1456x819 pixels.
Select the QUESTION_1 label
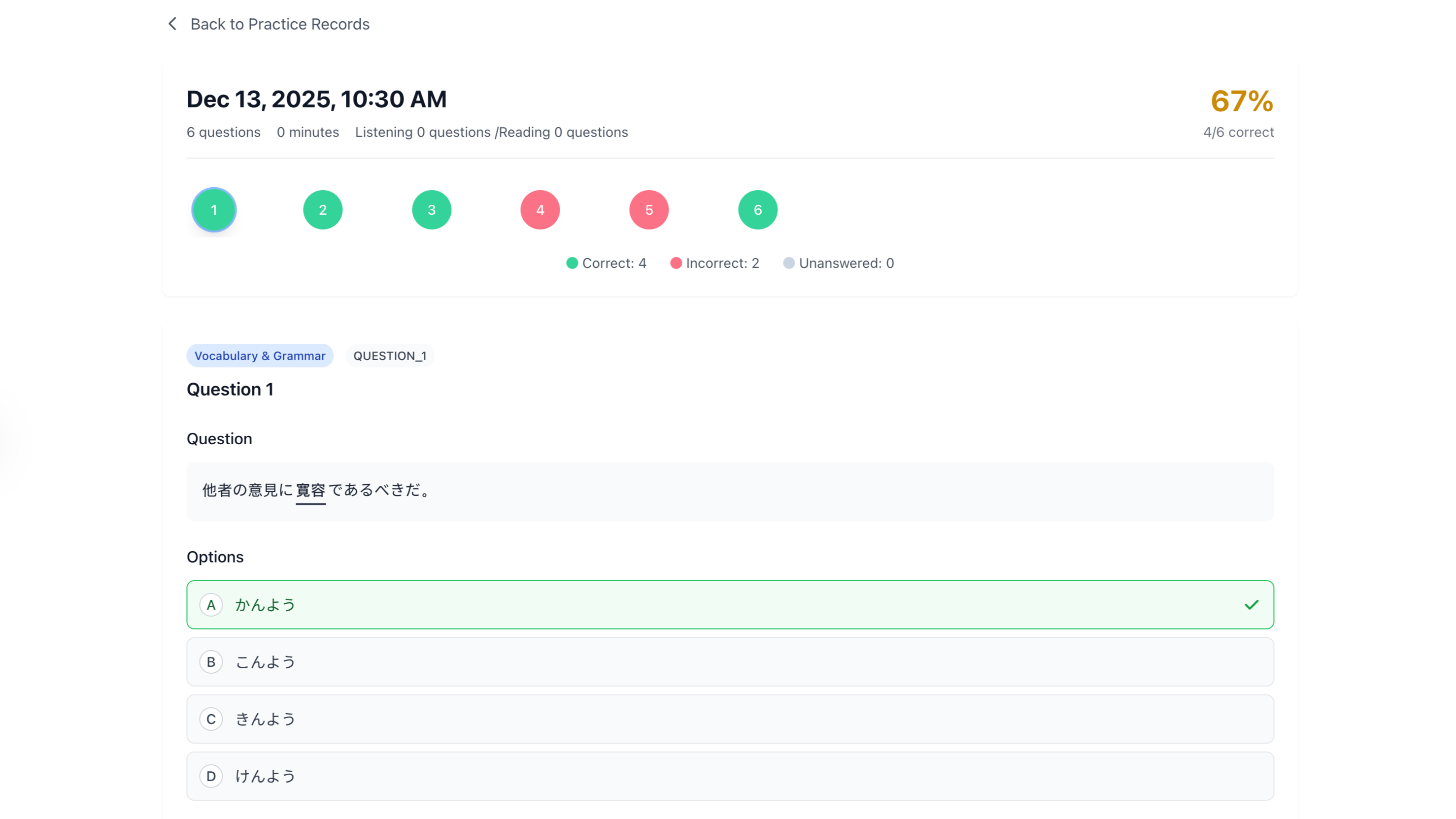(x=390, y=355)
